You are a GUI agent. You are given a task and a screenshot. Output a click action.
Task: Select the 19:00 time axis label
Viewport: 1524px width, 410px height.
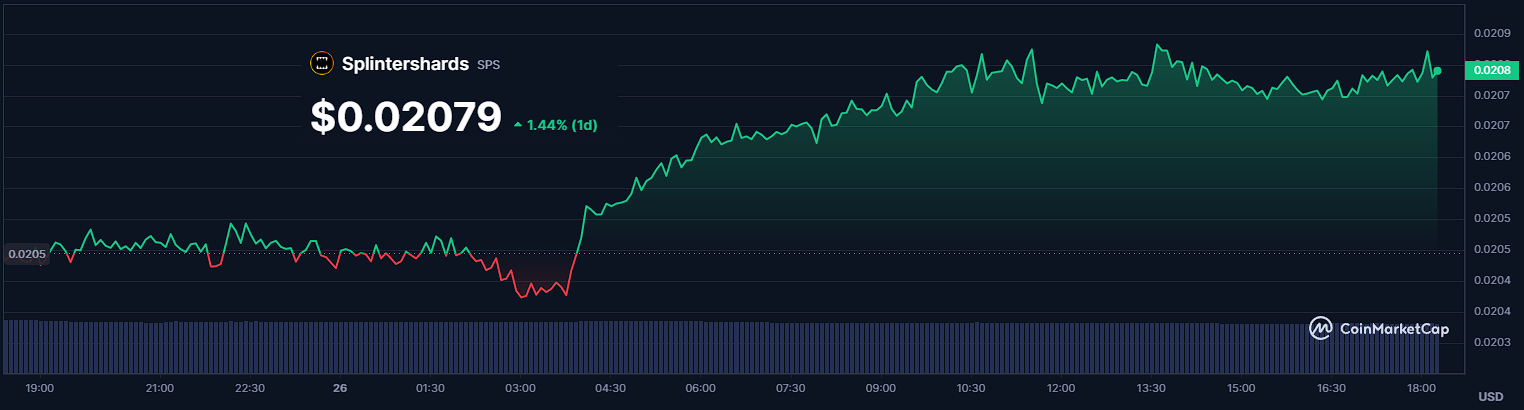(x=39, y=388)
